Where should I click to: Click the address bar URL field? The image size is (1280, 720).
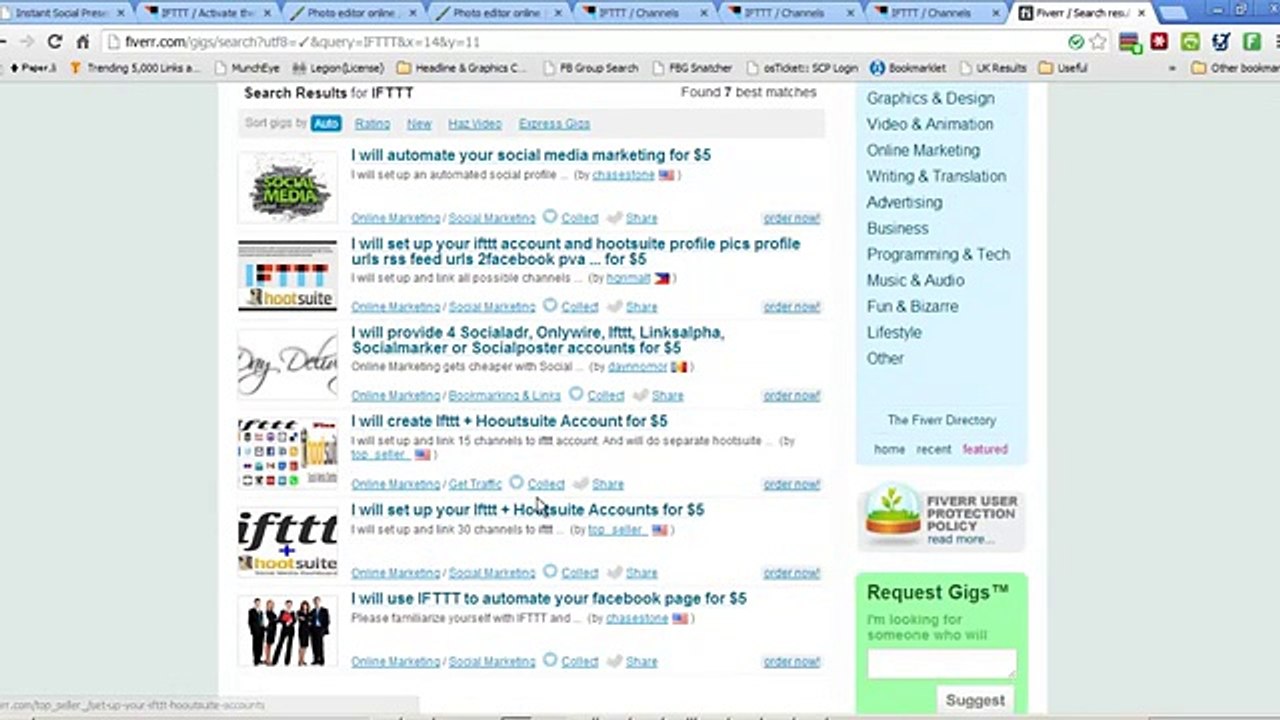580,42
